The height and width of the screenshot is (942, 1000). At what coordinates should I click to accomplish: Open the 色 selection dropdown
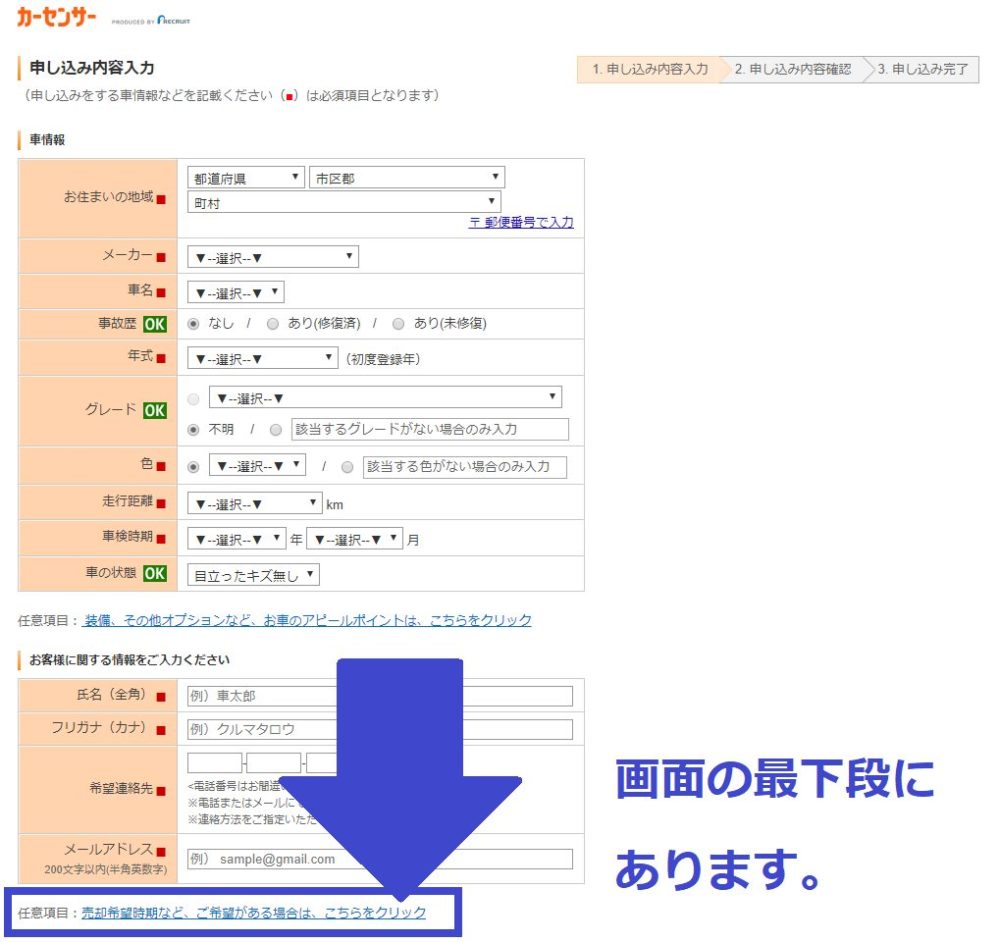click(258, 466)
